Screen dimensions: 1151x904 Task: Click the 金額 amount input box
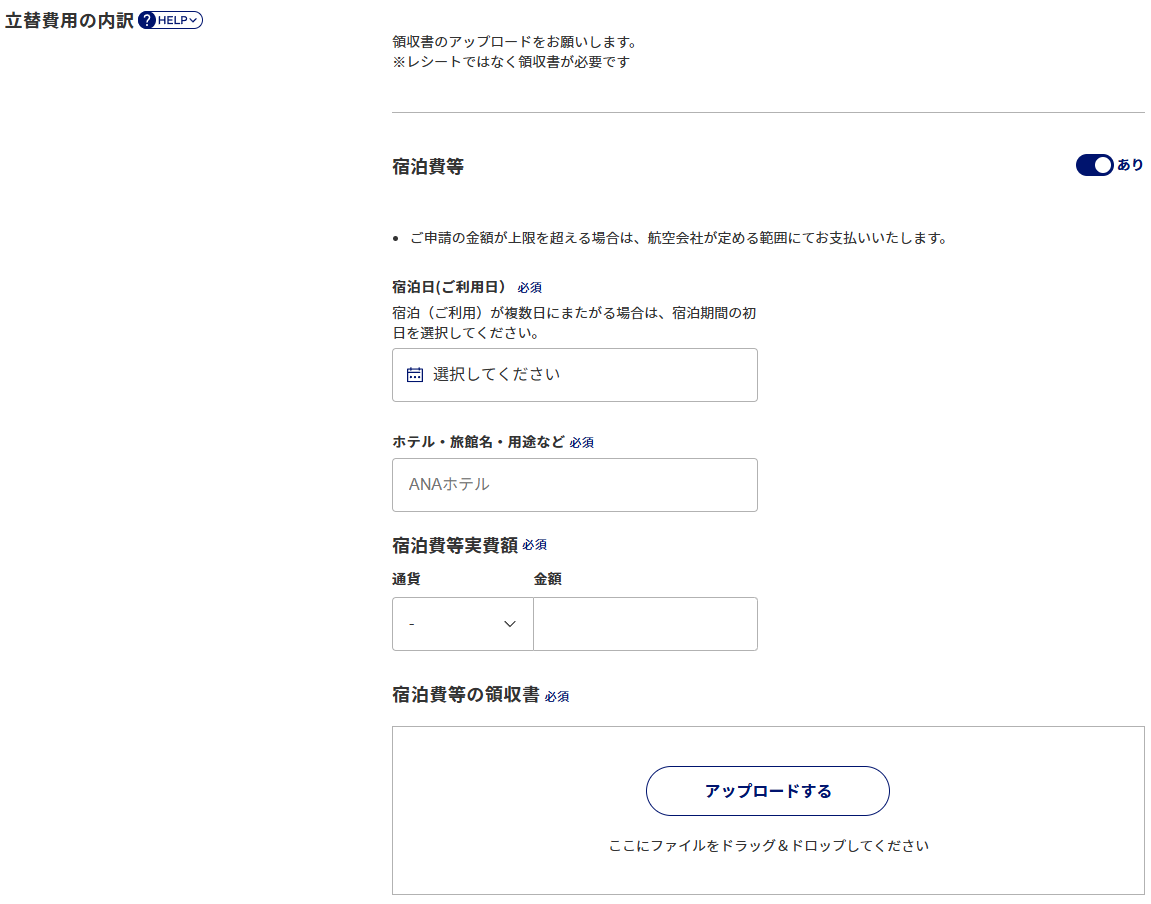click(645, 624)
